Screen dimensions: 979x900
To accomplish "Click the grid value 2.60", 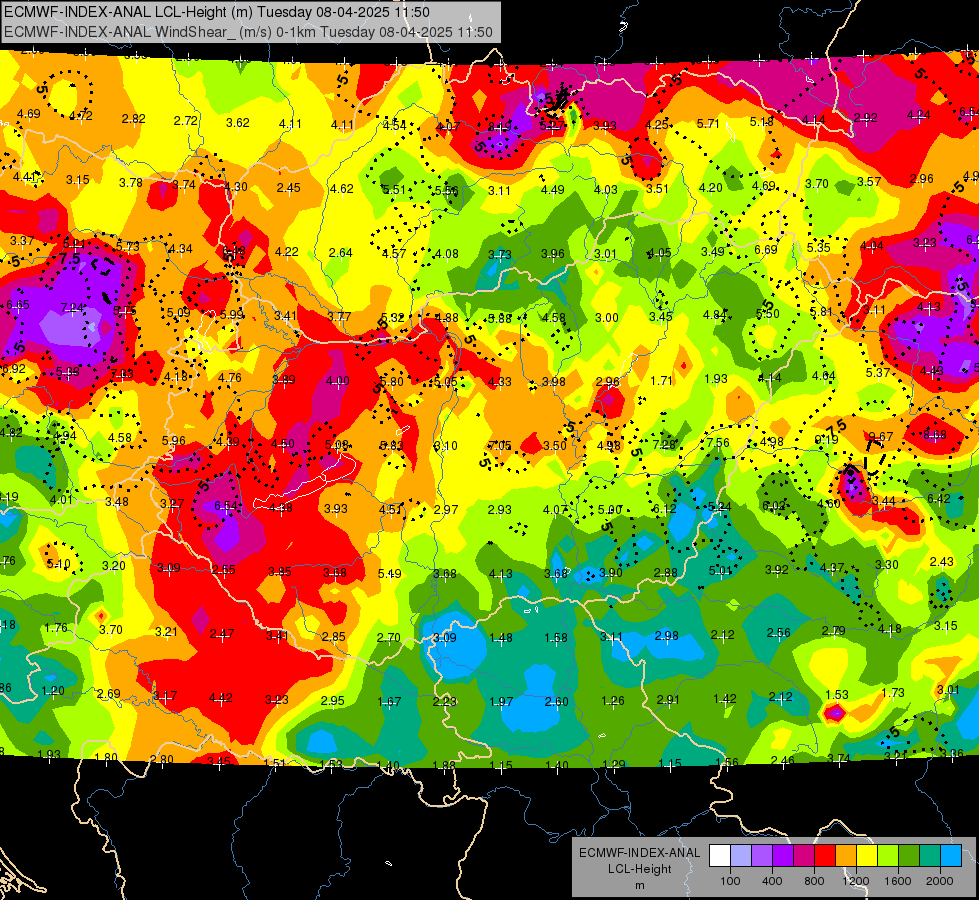I will pos(556,701).
